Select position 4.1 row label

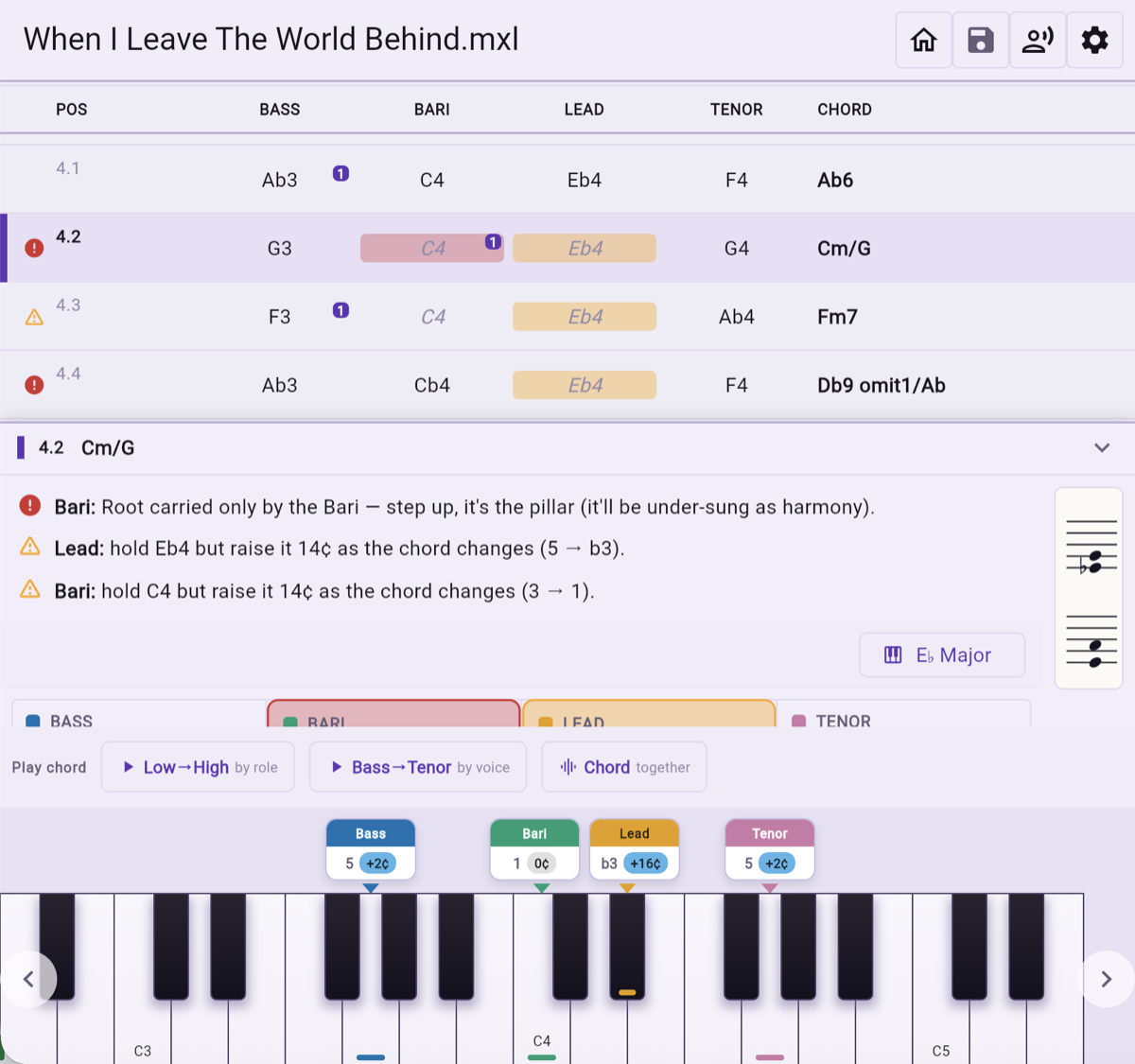coord(68,168)
